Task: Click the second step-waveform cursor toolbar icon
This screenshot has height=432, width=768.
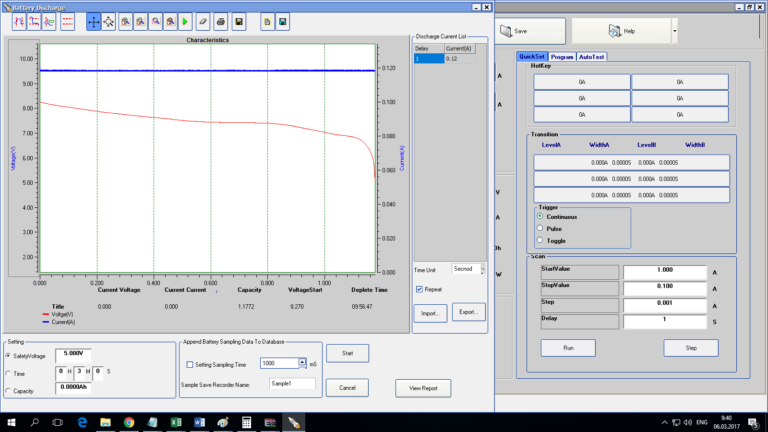Action: point(34,22)
